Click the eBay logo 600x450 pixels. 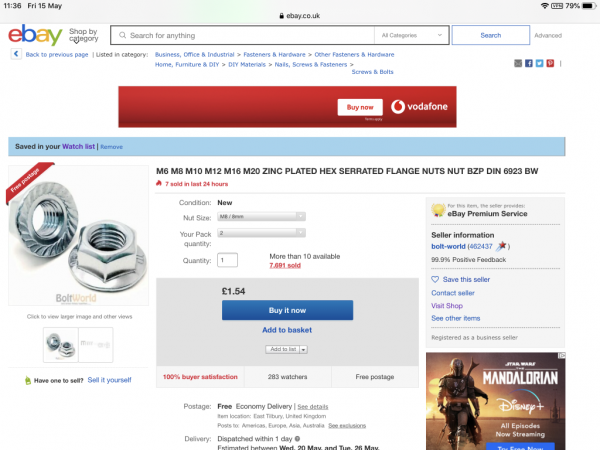[x=33, y=35]
